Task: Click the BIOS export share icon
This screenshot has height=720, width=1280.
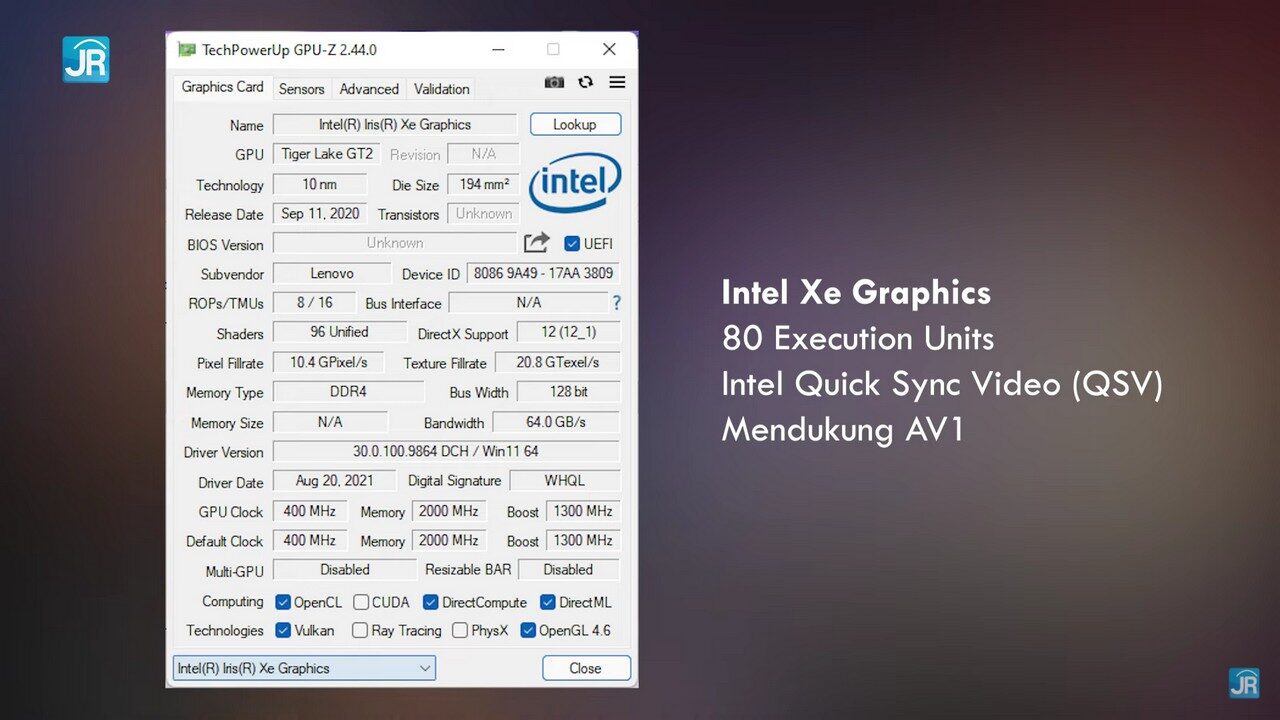Action: 537,243
